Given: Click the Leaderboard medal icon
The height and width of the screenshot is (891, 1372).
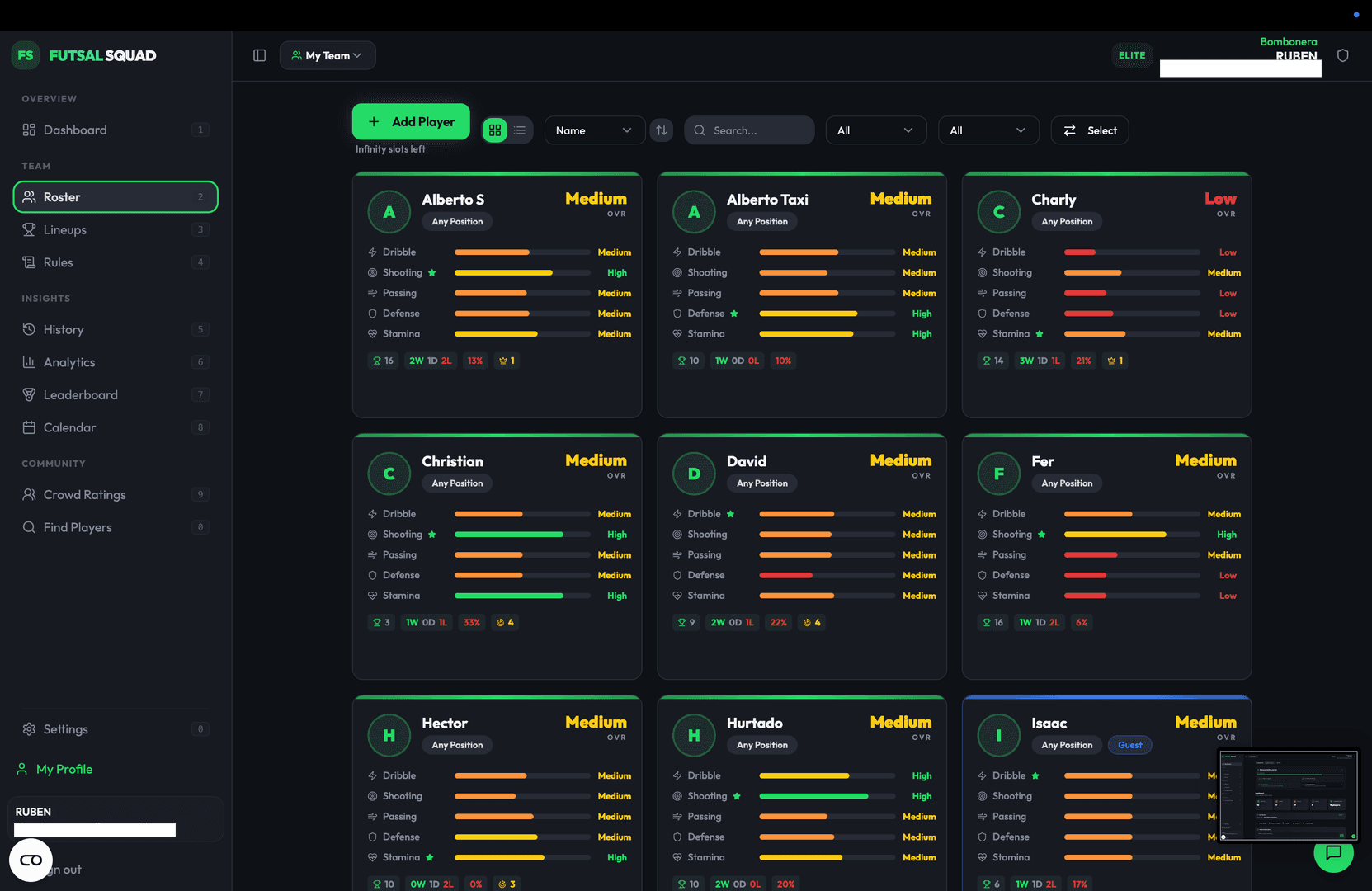Looking at the screenshot, I should point(29,394).
